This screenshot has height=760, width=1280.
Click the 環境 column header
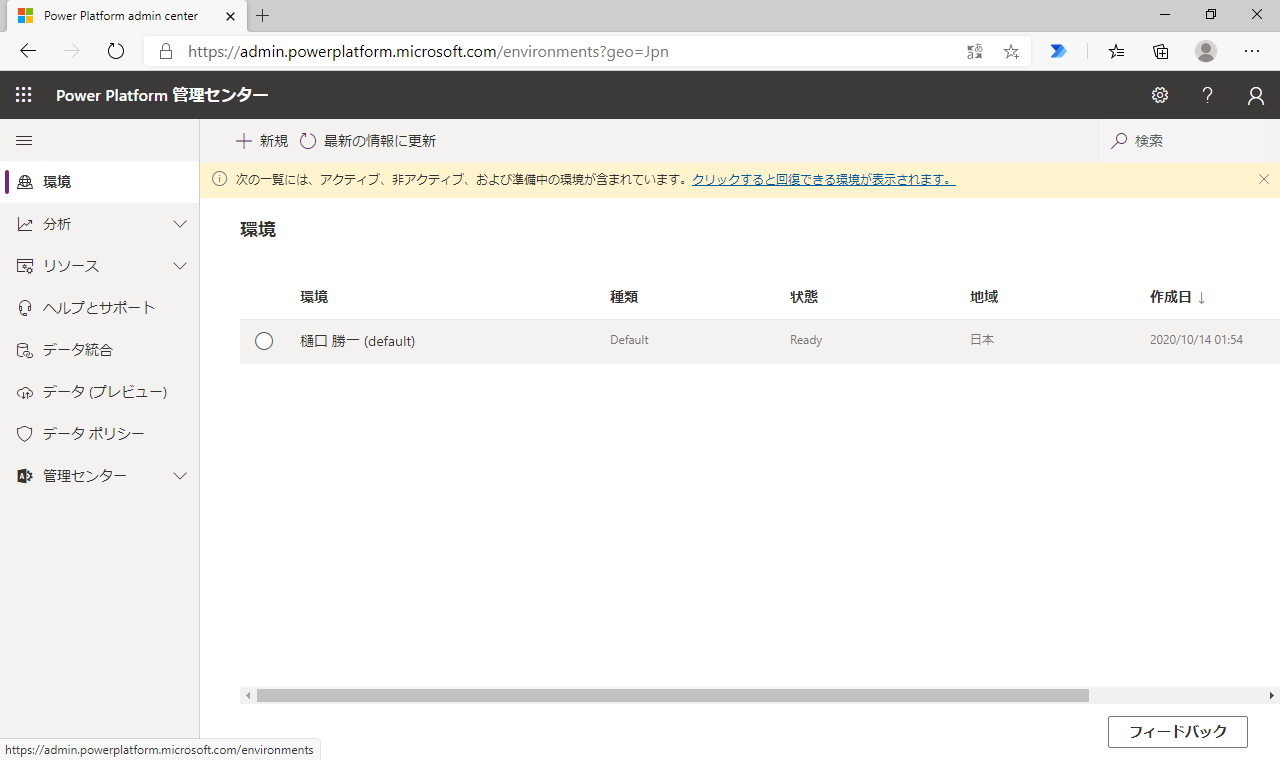tap(314, 297)
